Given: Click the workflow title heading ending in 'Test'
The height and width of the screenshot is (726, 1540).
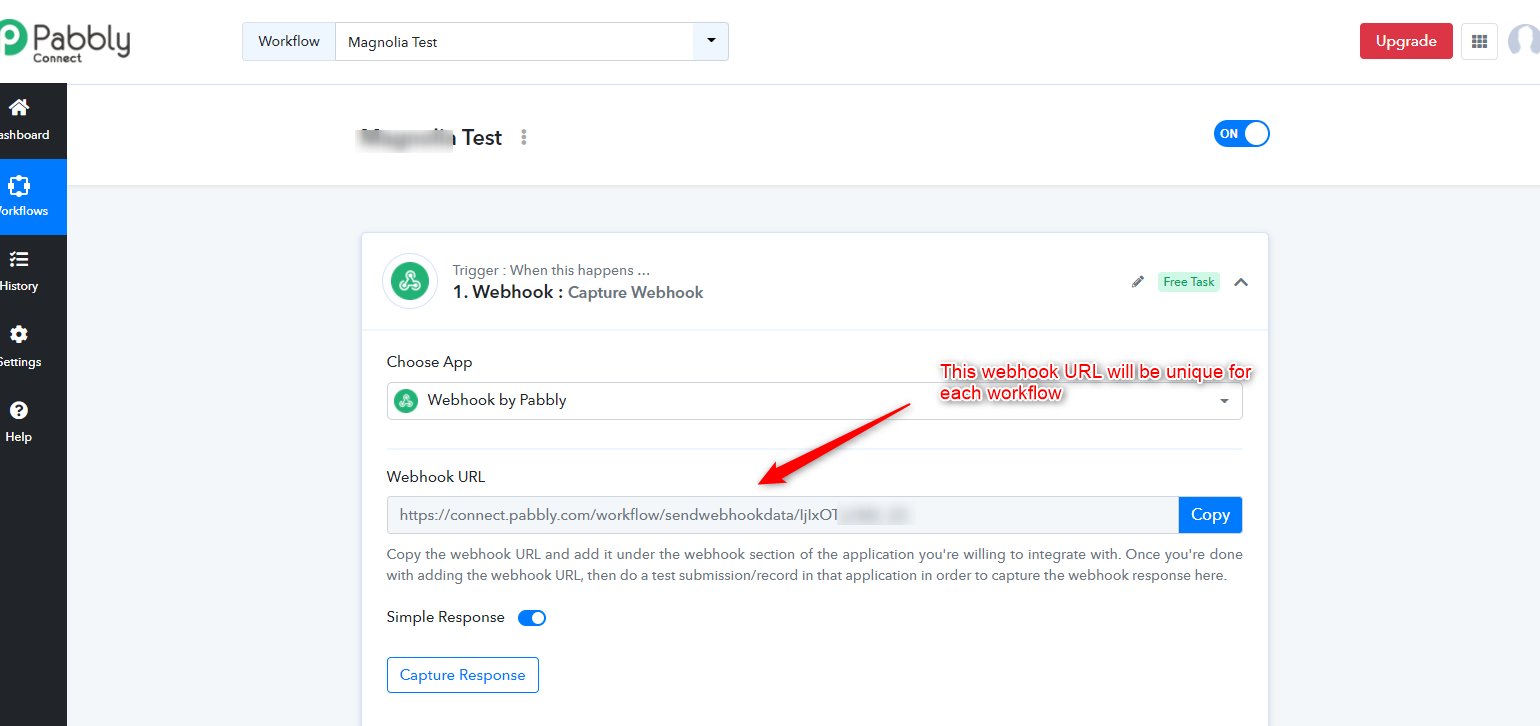Looking at the screenshot, I should (x=431, y=138).
